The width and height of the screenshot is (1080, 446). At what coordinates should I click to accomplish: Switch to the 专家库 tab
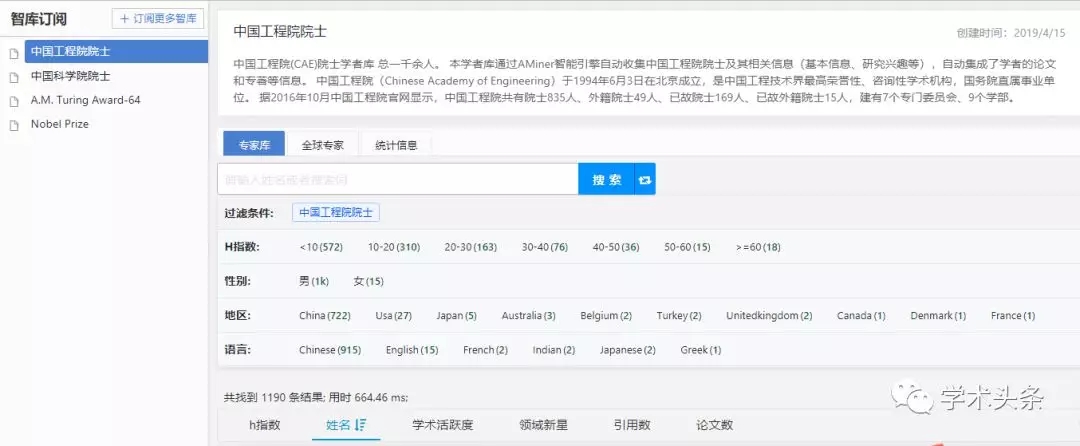(253, 145)
